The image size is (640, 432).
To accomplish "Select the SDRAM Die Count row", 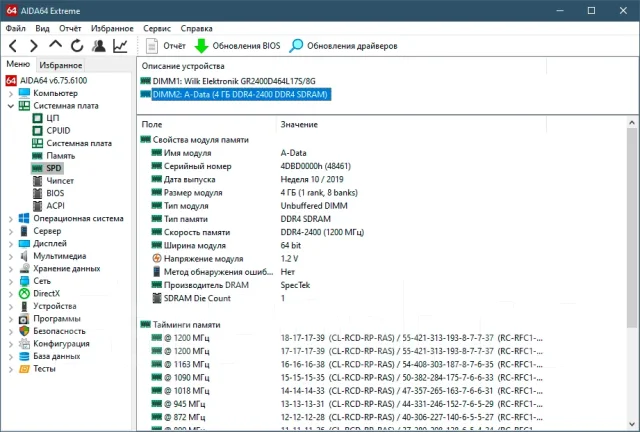I will tap(342, 298).
